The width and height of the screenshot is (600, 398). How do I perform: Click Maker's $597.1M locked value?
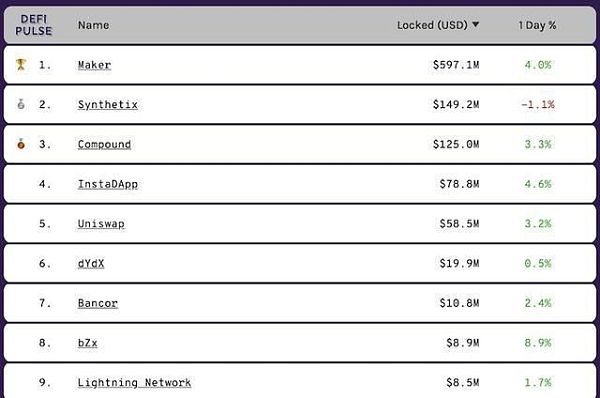456,65
